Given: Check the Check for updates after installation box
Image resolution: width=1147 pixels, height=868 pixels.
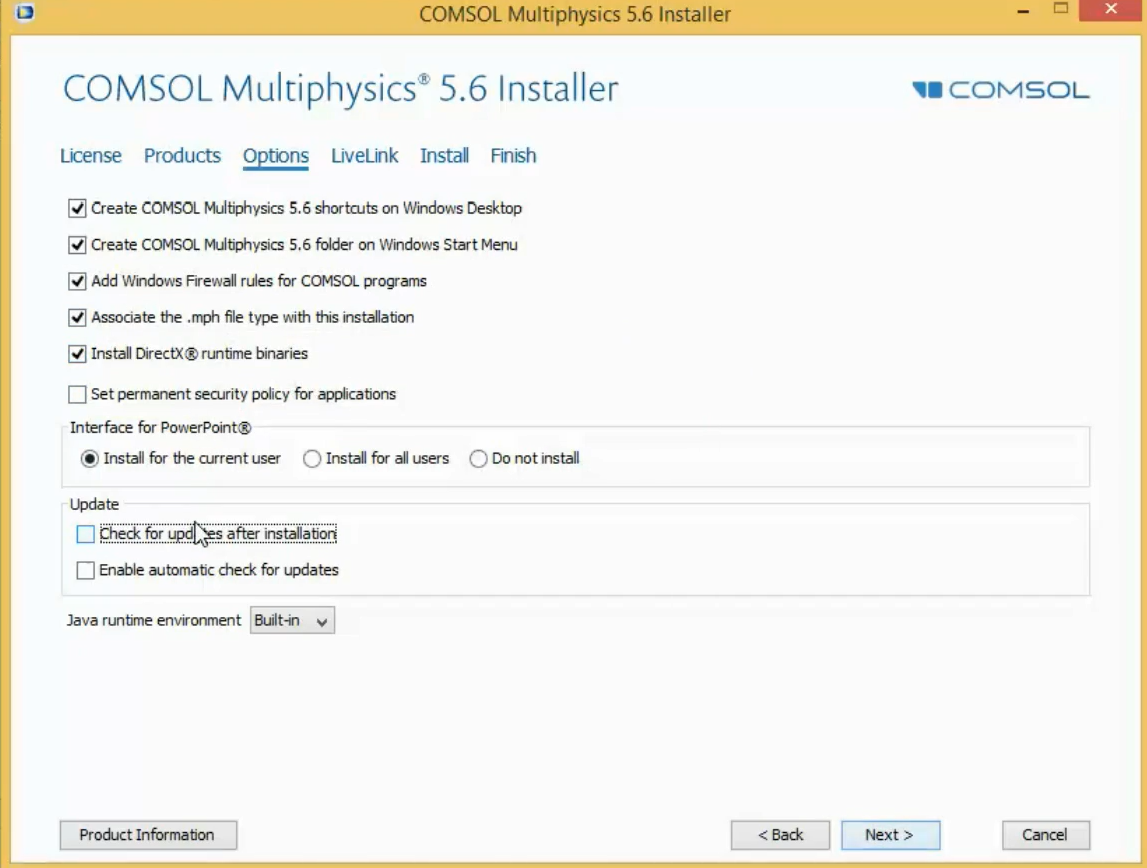Looking at the screenshot, I should [86, 535].
